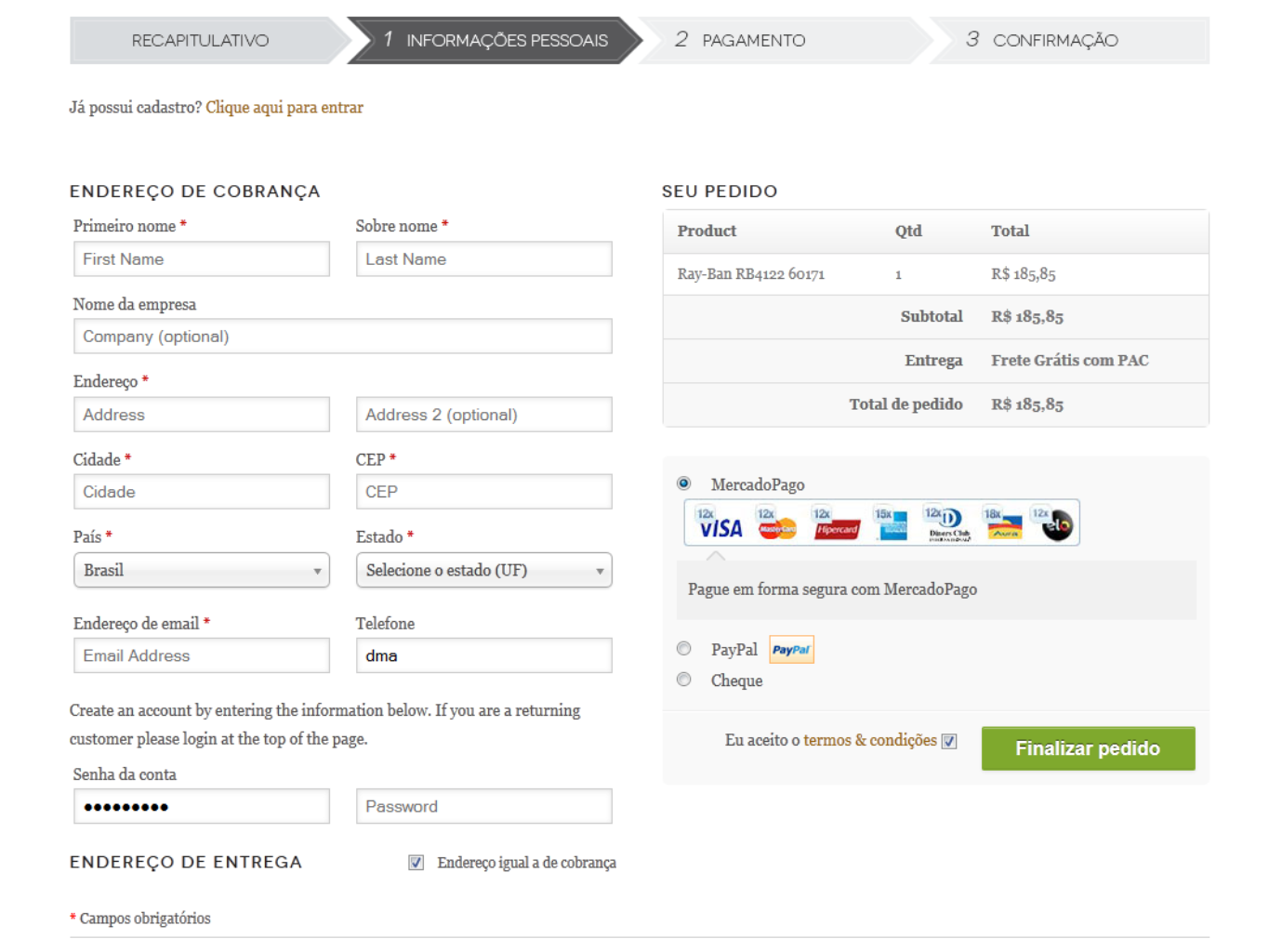This screenshot has height=952, width=1269.
Task: Toggle the termos & condições checkbox
Action: (x=949, y=741)
